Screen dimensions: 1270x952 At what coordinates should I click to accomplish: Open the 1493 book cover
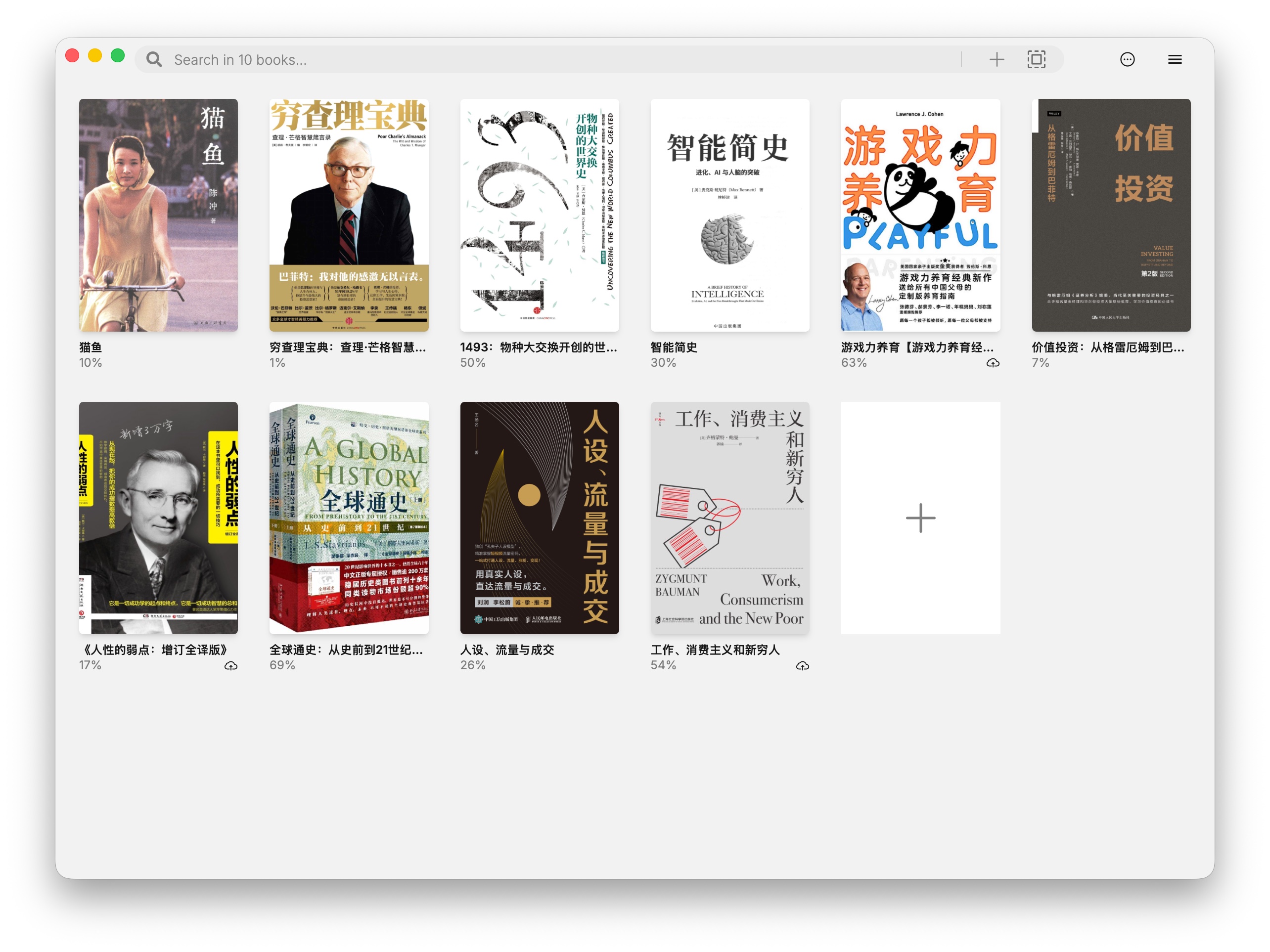click(540, 215)
